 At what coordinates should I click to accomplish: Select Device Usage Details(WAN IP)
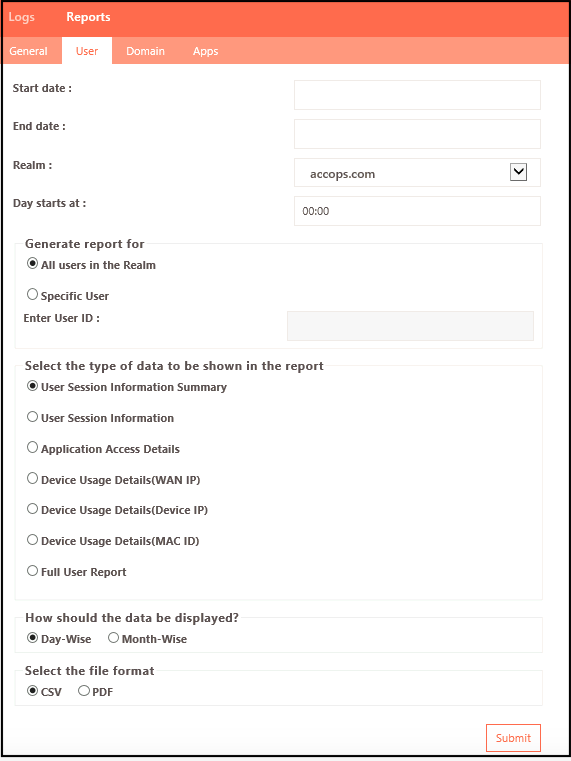[33, 479]
